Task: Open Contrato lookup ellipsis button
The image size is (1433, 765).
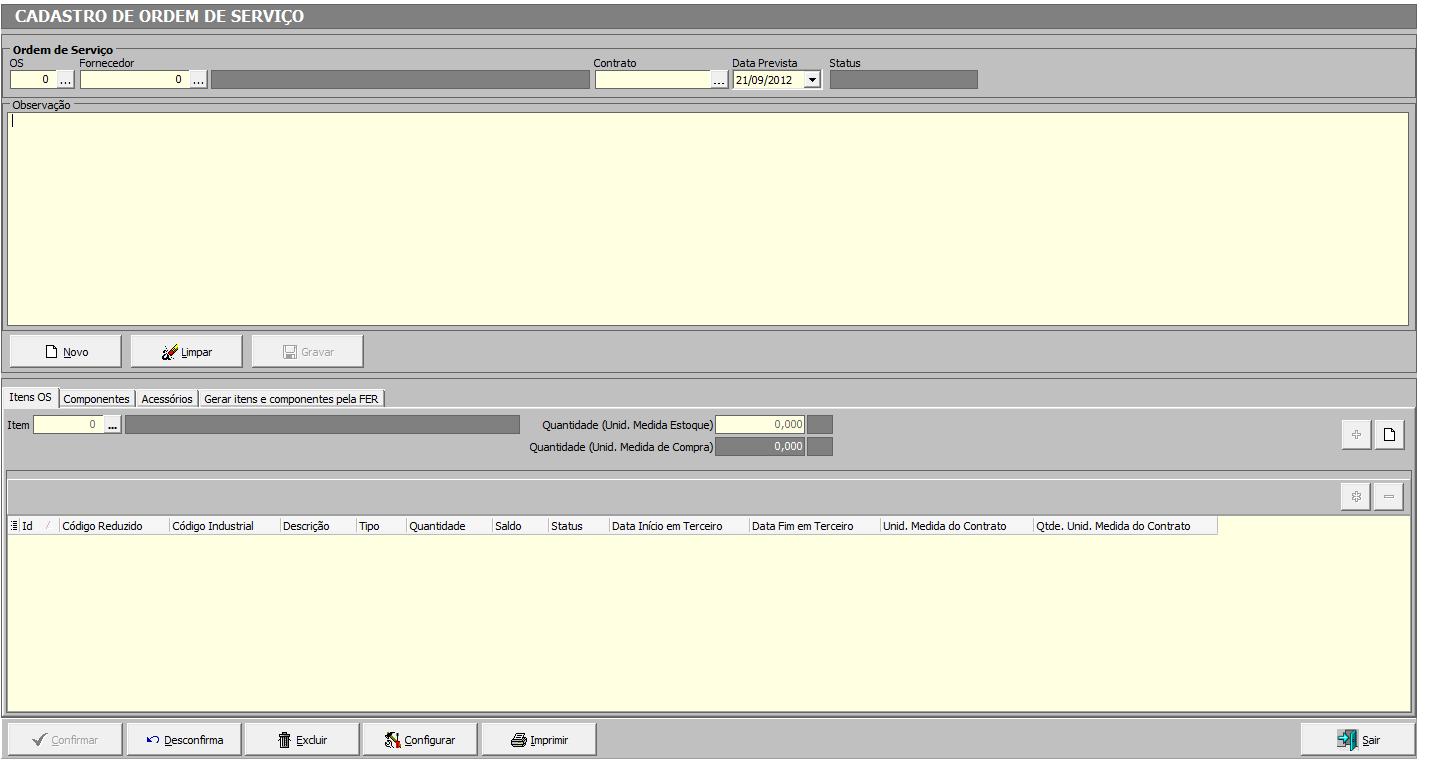Action: [x=719, y=80]
